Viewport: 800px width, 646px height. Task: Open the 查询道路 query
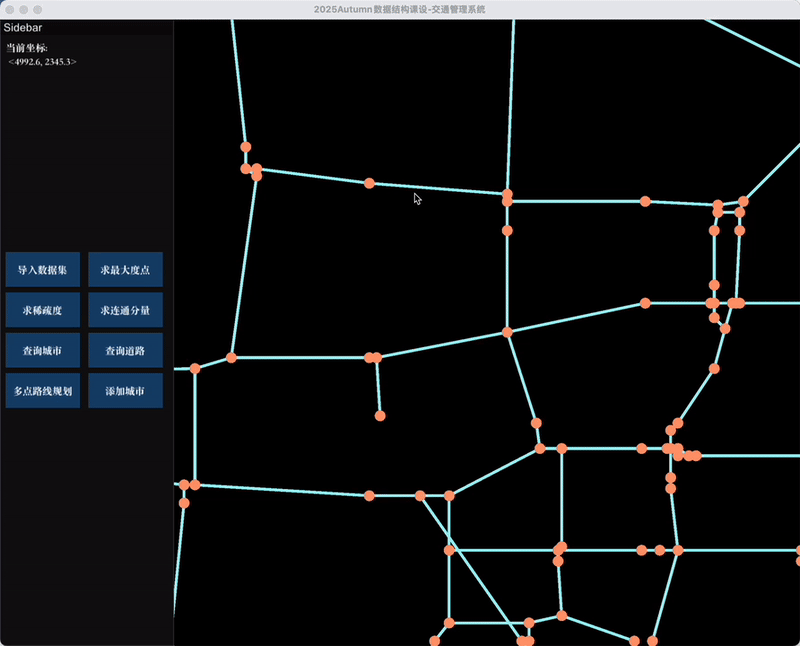click(126, 350)
